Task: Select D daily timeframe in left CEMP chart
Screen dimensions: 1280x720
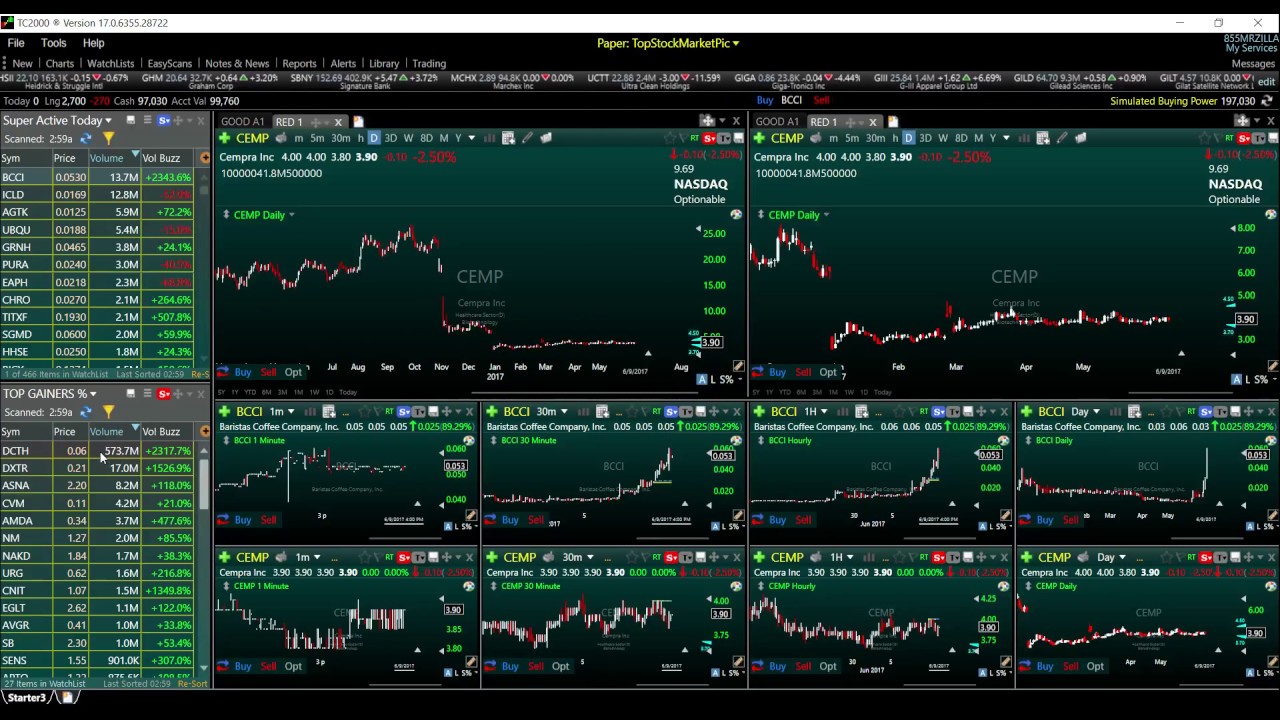Action: pyautogui.click(x=374, y=138)
